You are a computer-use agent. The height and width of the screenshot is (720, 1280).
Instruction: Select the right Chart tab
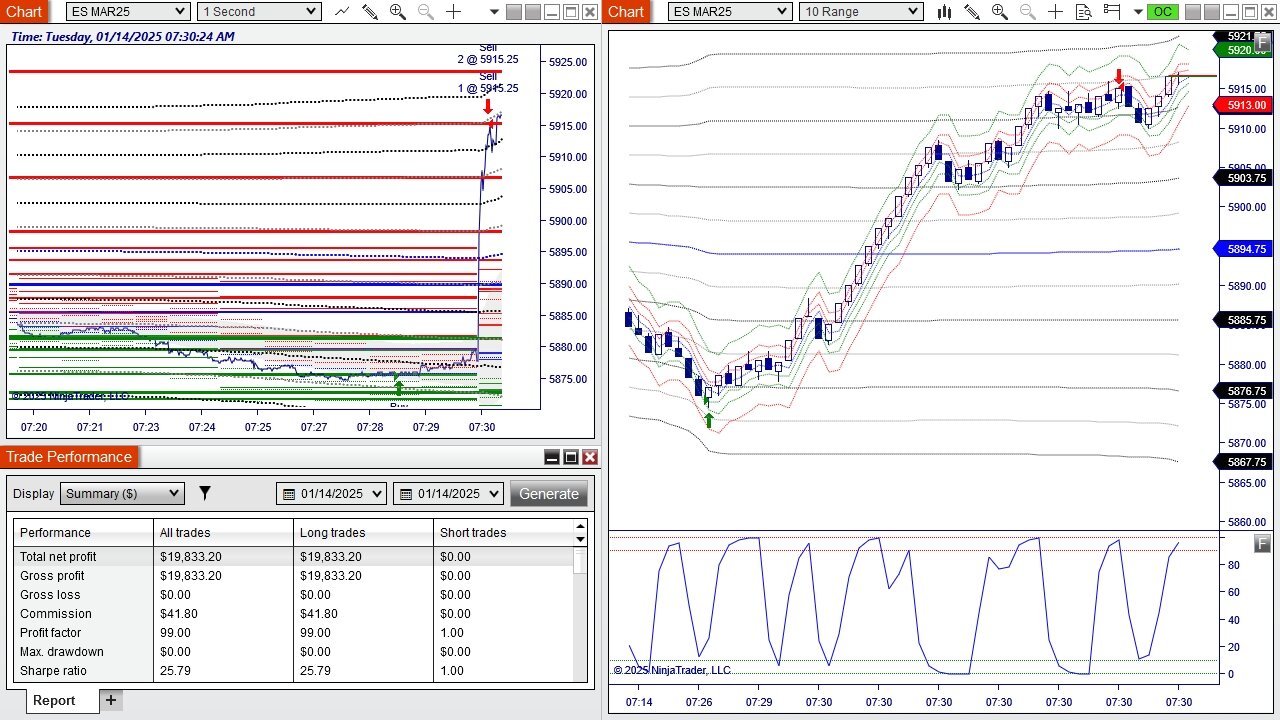click(626, 12)
